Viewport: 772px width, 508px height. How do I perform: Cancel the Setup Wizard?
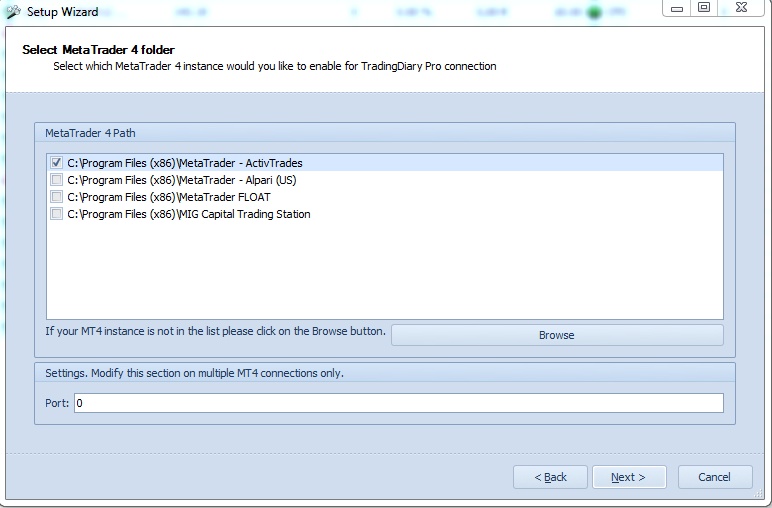715,477
